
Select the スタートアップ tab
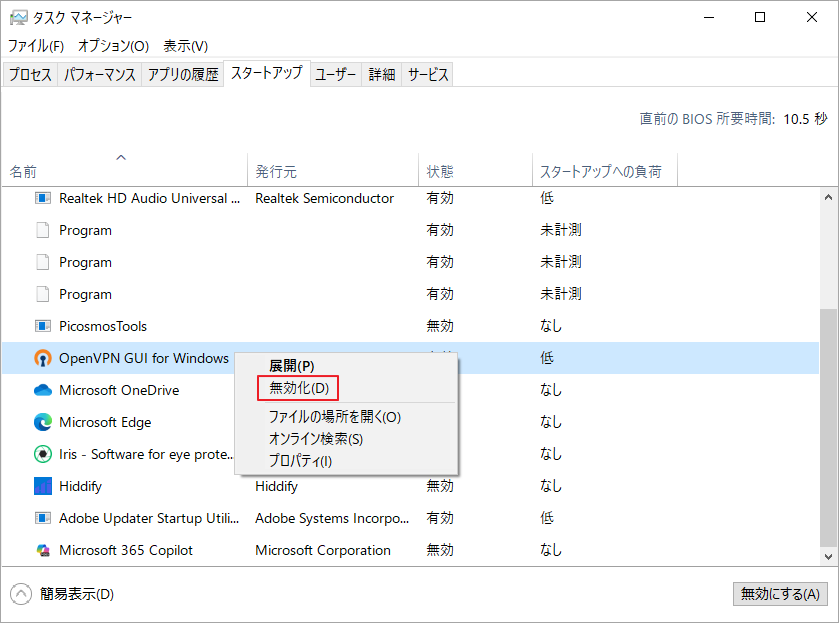point(267,73)
